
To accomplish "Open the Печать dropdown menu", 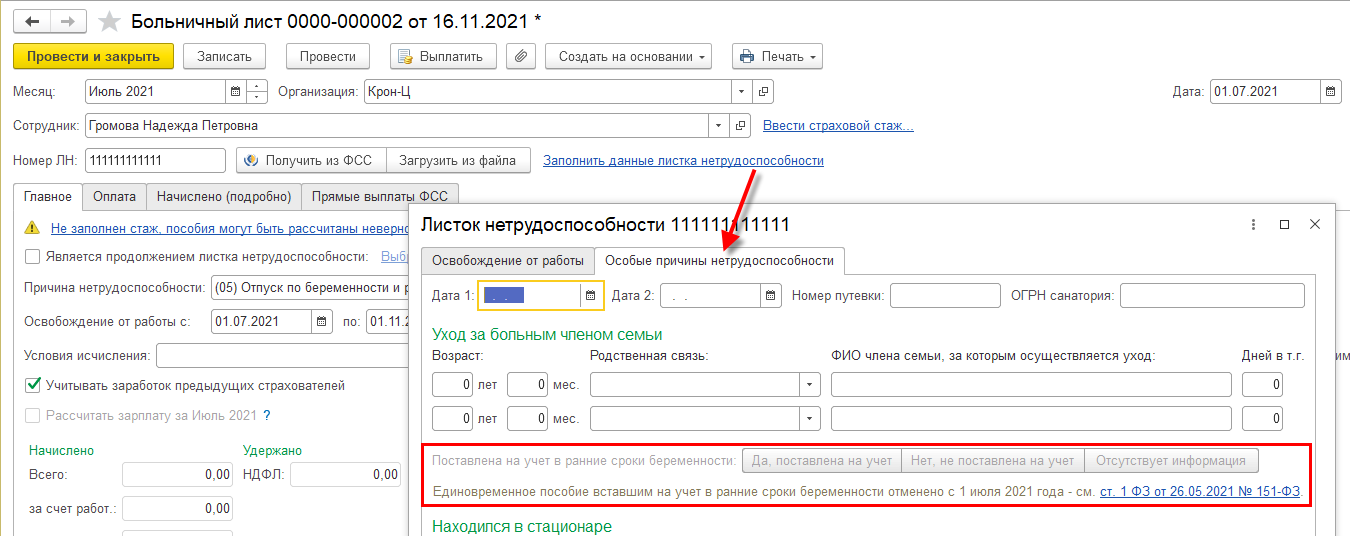I will pos(777,57).
